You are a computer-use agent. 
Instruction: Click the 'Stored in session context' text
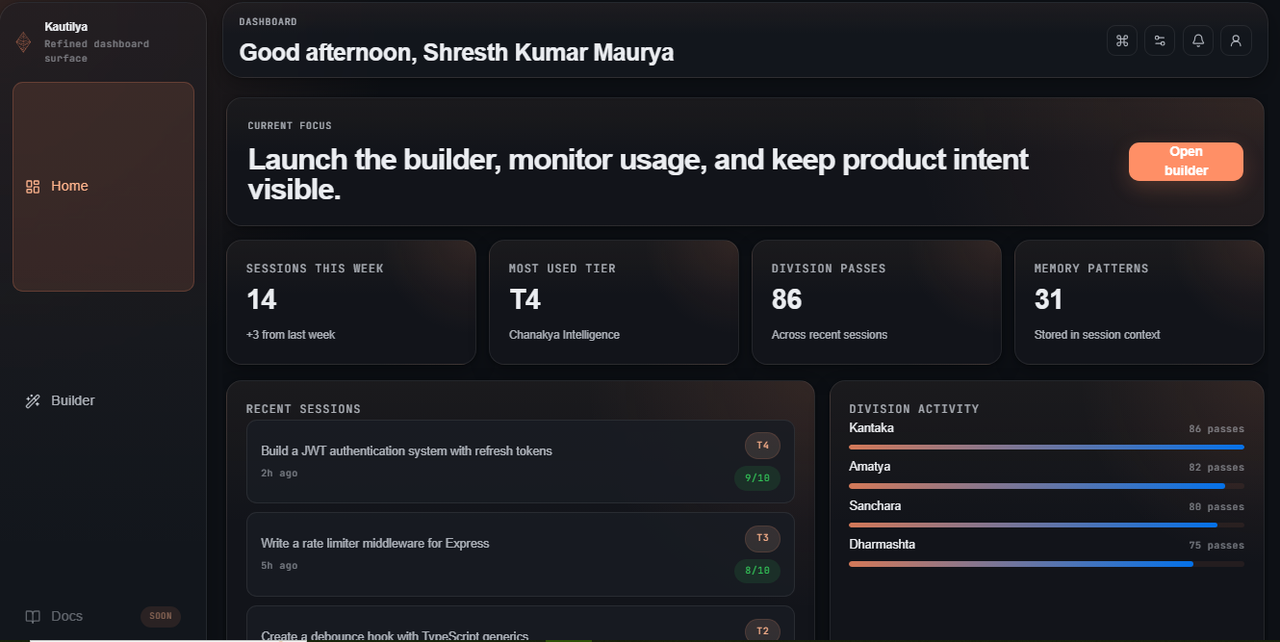(x=1097, y=335)
